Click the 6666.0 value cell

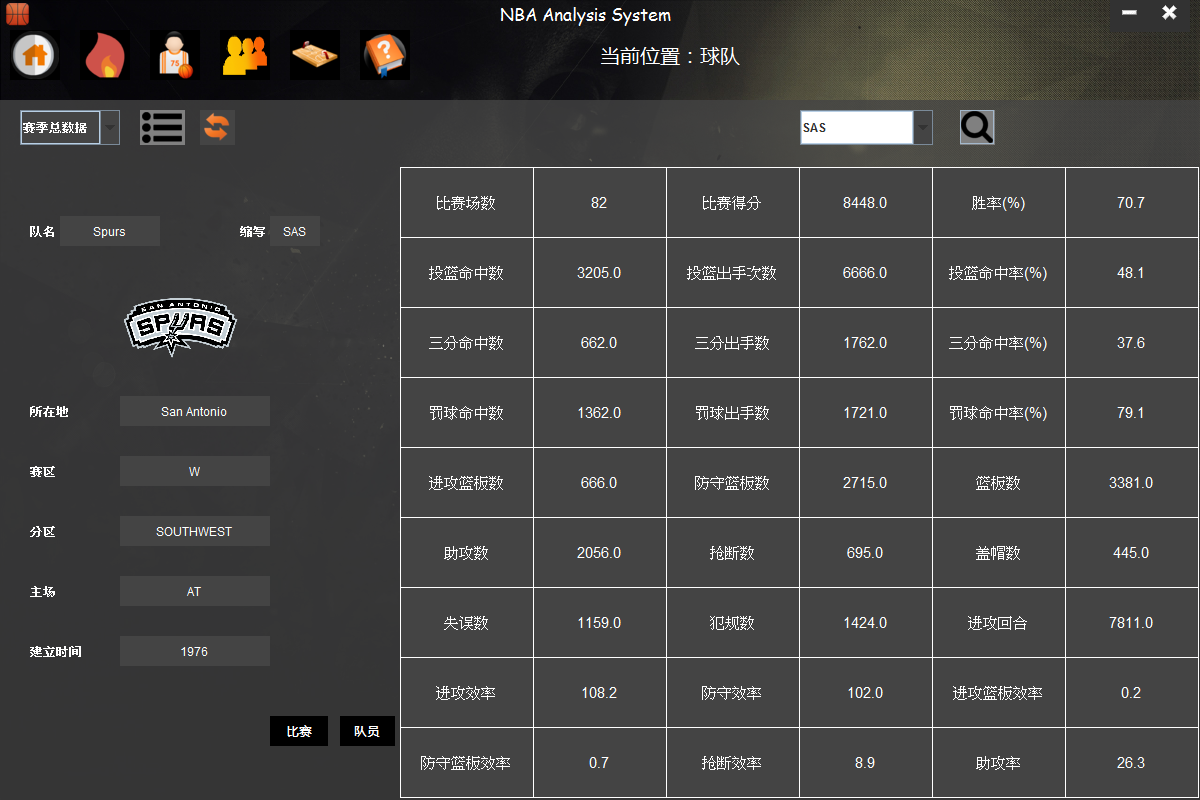pos(866,273)
